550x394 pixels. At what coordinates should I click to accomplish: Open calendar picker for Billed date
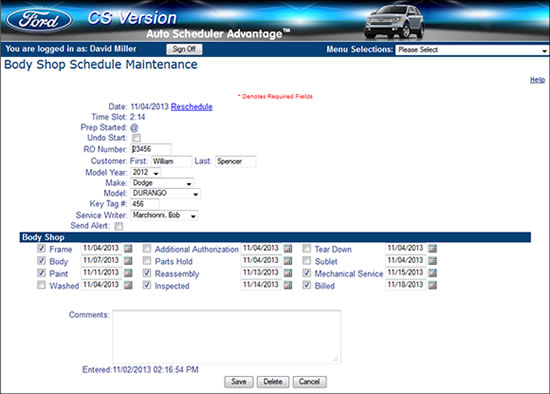432,285
